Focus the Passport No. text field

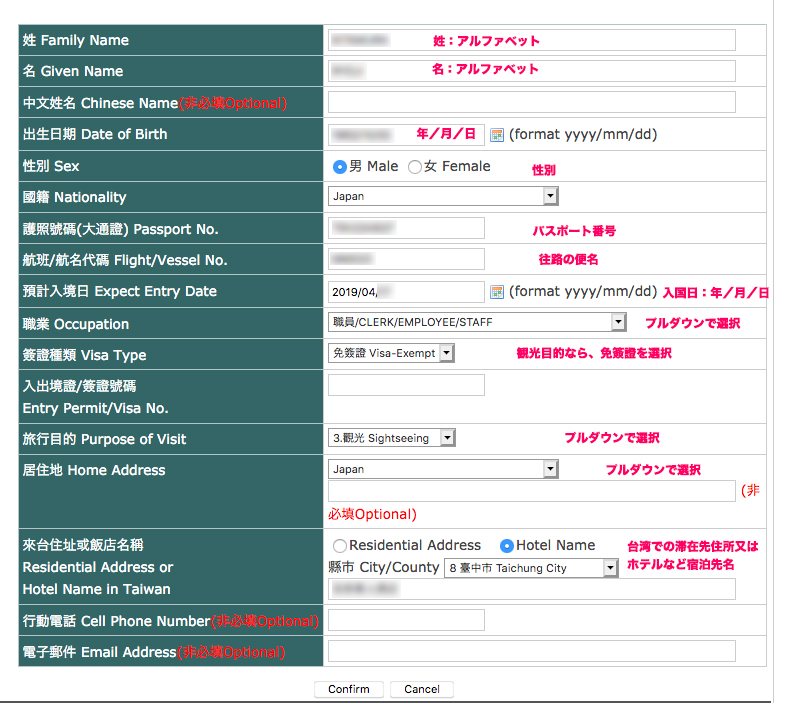pyautogui.click(x=406, y=228)
